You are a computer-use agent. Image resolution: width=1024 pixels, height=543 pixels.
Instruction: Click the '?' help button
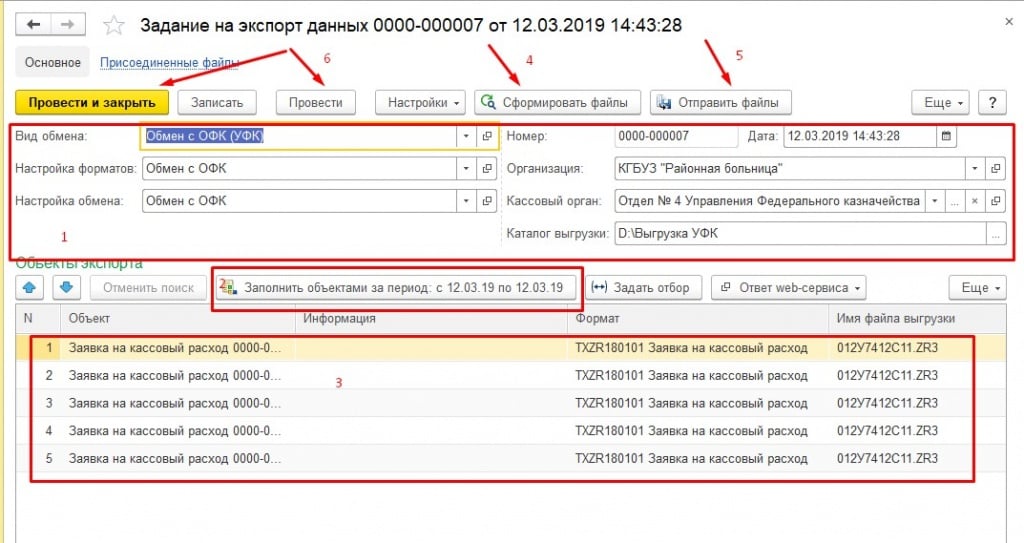(991, 102)
